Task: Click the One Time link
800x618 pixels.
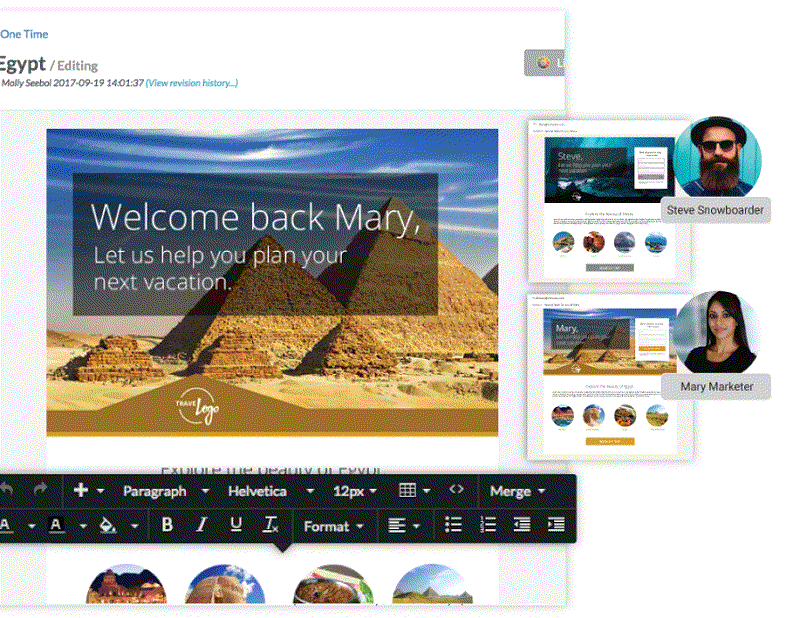Action: tap(25, 33)
